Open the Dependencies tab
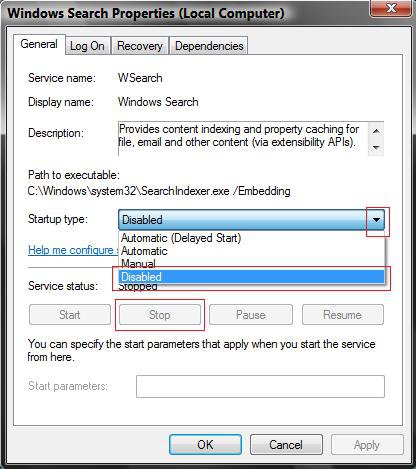The width and height of the screenshot is (416, 469). [x=209, y=46]
